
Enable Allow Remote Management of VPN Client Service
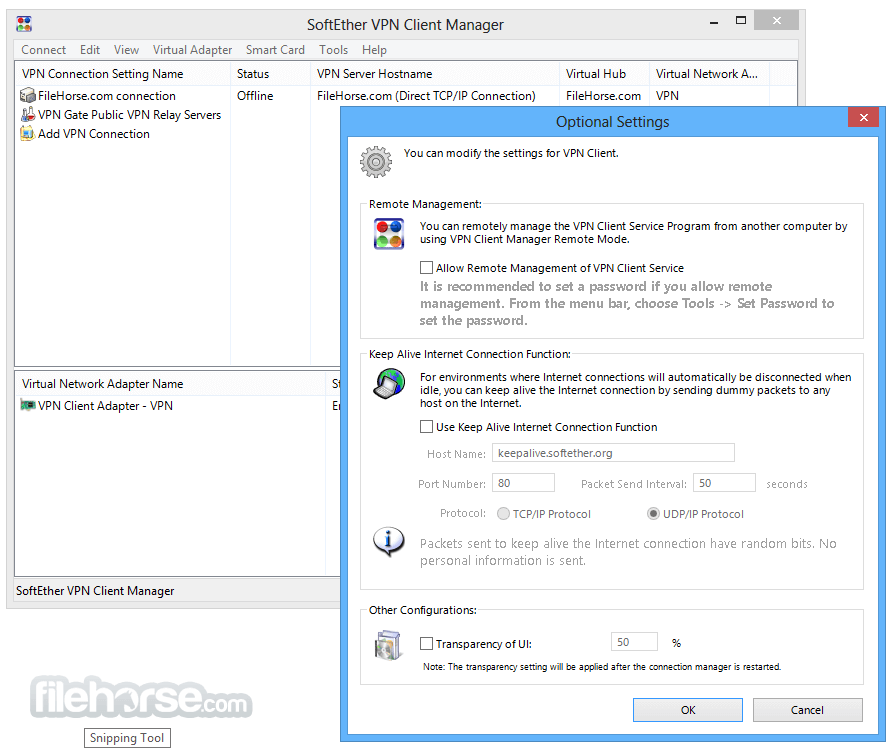[426, 267]
